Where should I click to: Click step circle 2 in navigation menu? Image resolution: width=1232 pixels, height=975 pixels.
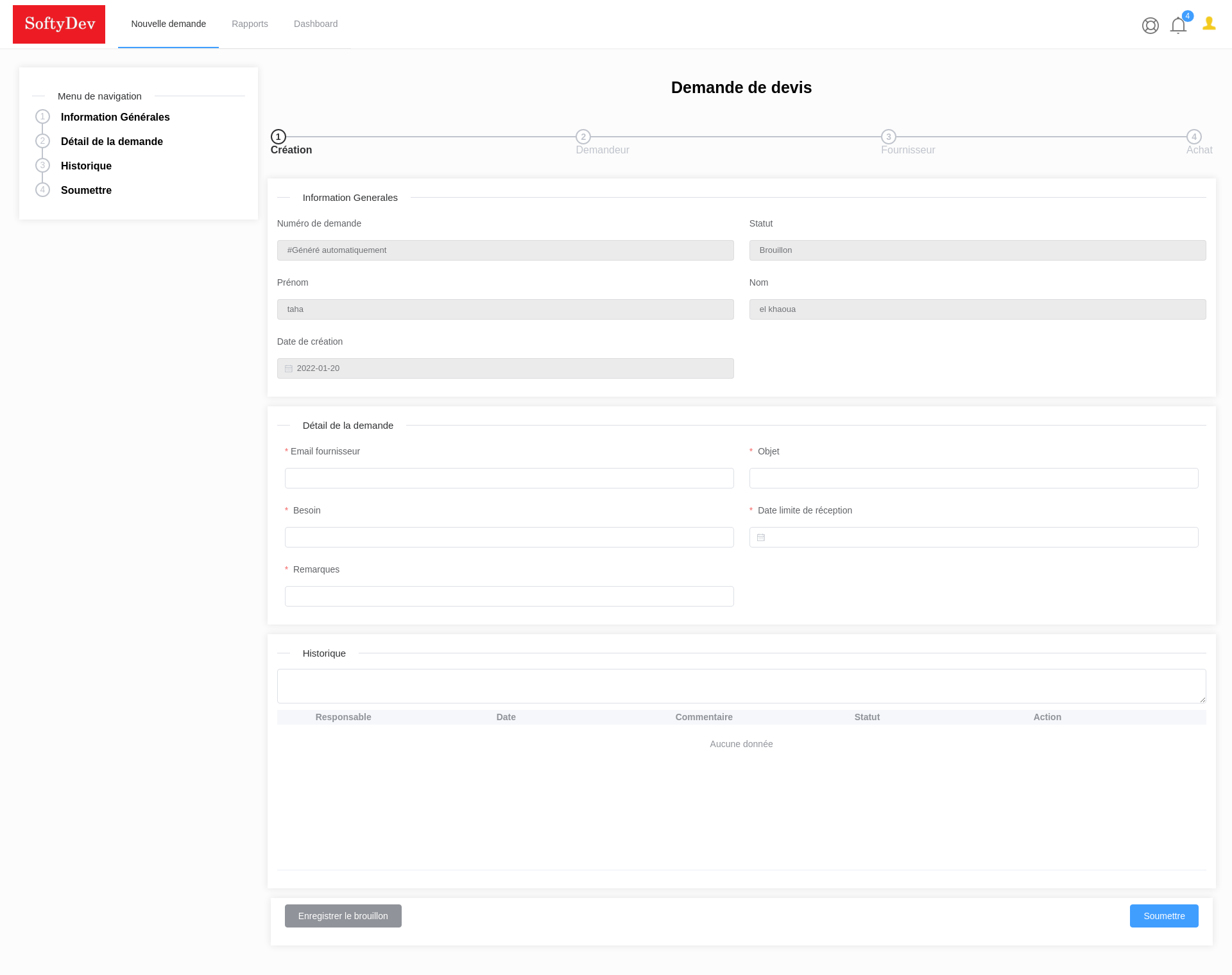pos(42,141)
